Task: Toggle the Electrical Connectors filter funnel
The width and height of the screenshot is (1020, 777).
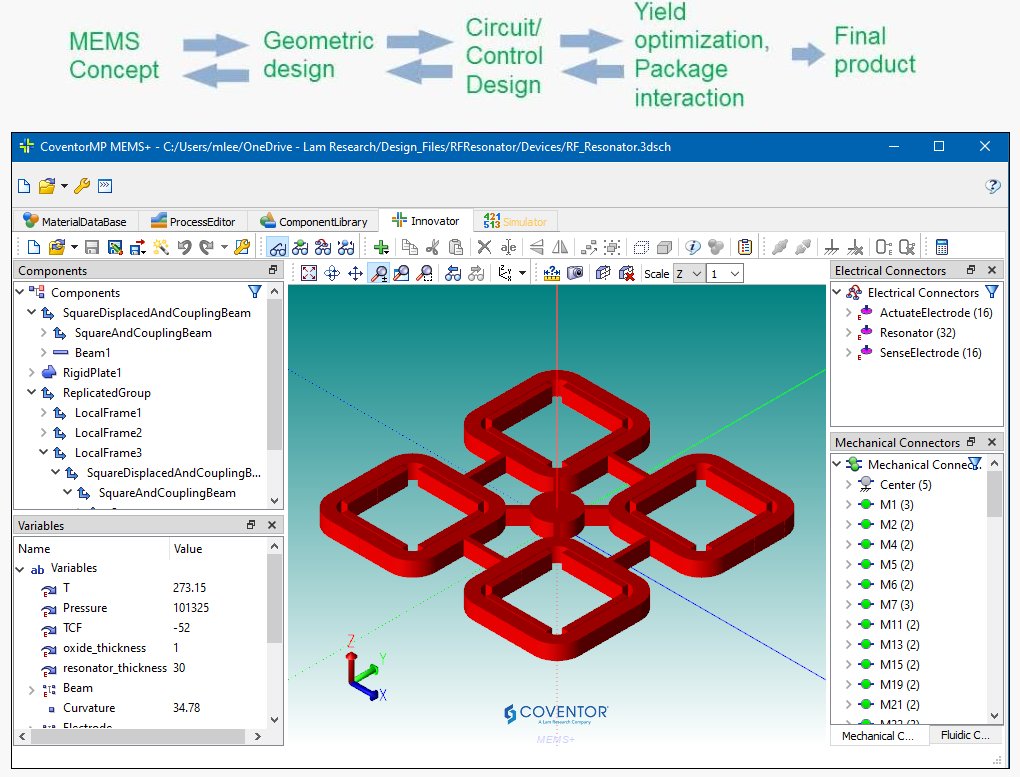Action: [992, 292]
